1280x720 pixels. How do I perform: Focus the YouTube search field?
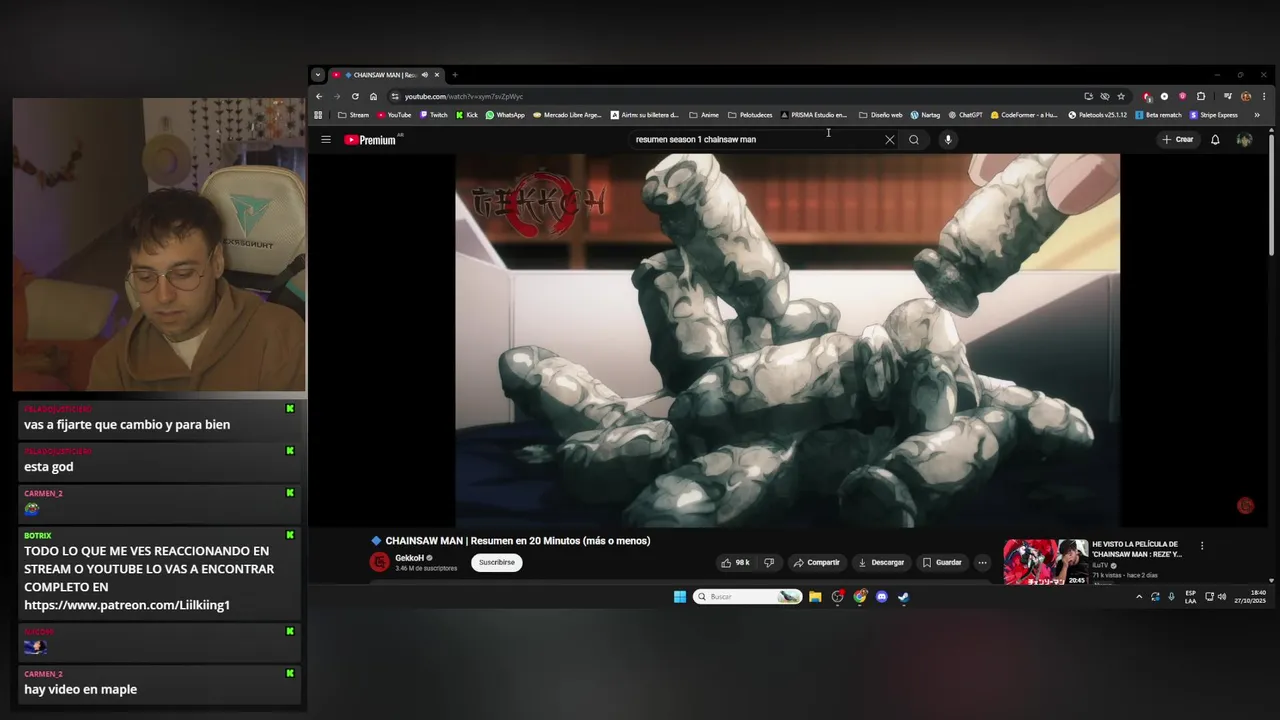(755, 140)
